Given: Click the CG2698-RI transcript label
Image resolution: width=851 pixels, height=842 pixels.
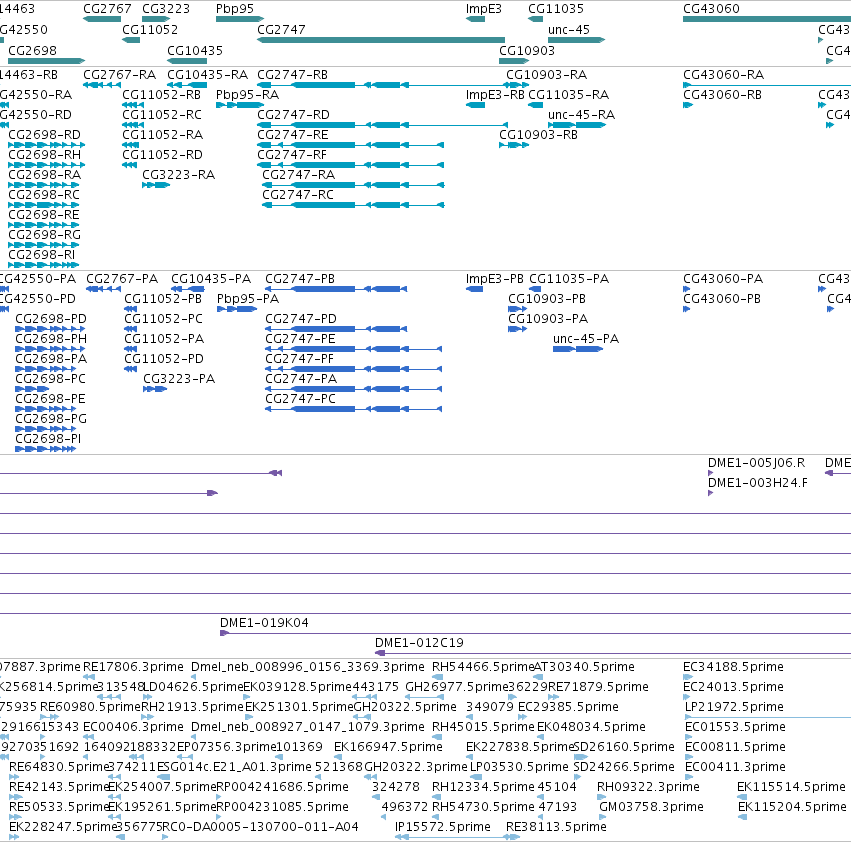Looking at the screenshot, I should point(42,255).
